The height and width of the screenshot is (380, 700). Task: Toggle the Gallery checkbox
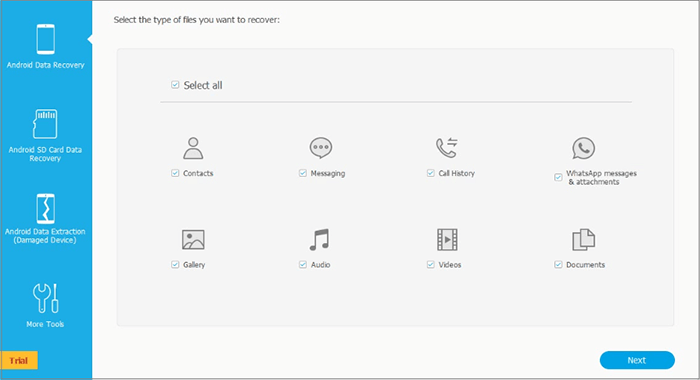coord(175,265)
